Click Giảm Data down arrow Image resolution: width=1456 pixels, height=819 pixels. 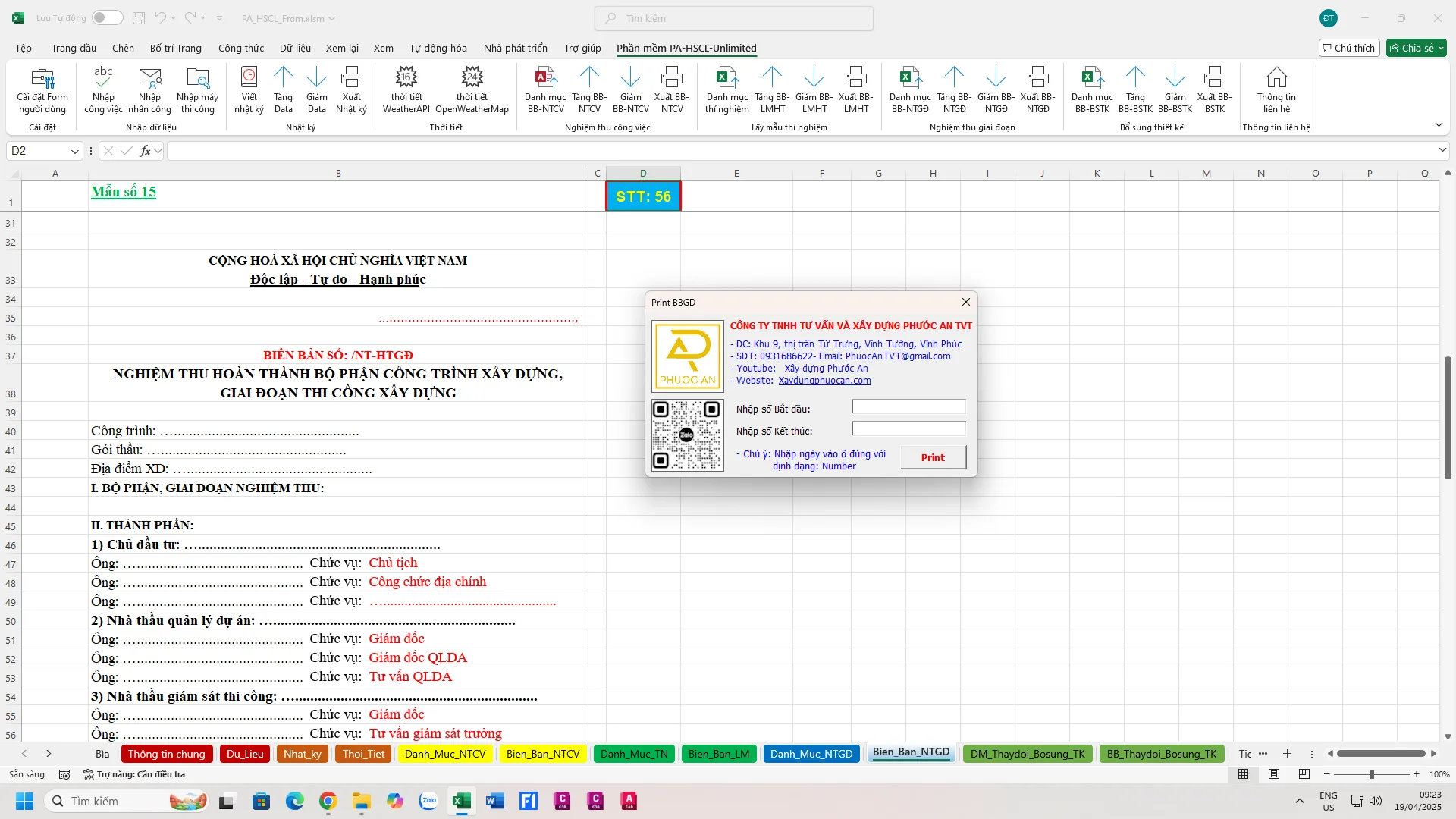pyautogui.click(x=317, y=90)
